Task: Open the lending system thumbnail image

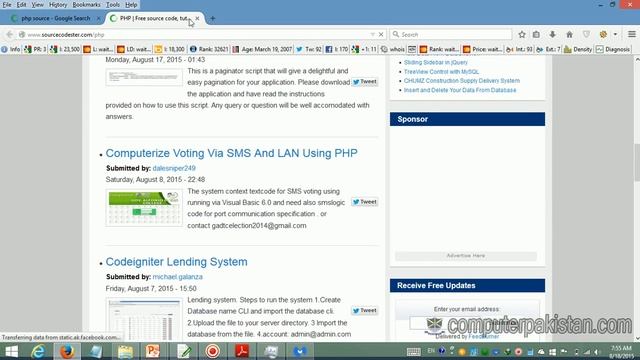Action: pos(144,320)
